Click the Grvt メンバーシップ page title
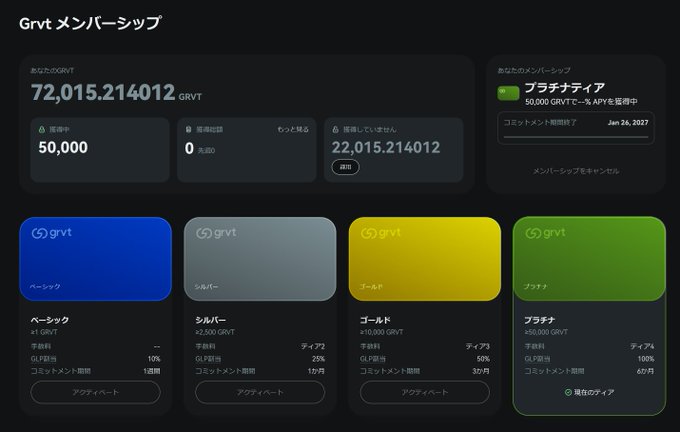Screen dimensions: 680x432 (x=90, y=23)
